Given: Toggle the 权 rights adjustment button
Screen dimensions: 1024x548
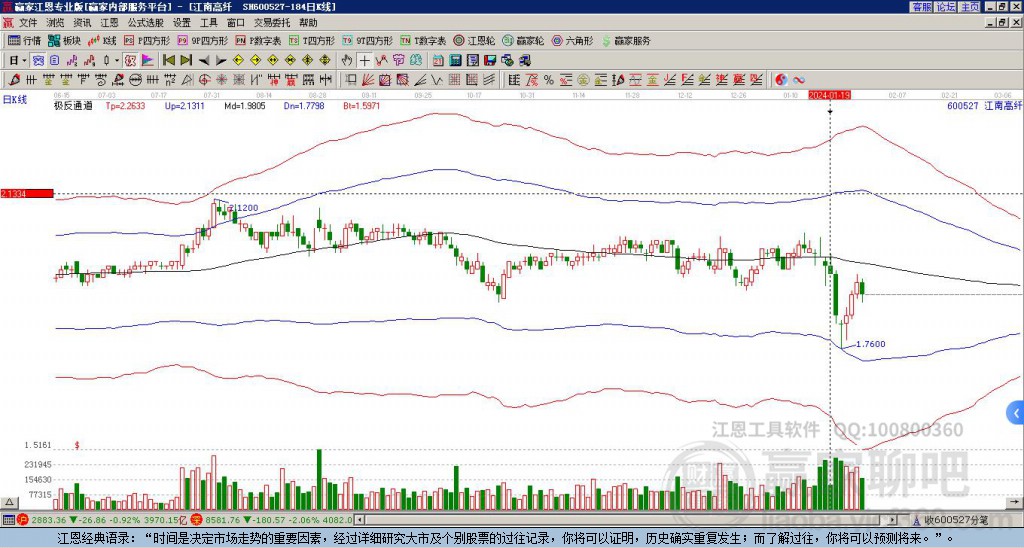Looking at the screenshot, I should (x=131, y=60).
